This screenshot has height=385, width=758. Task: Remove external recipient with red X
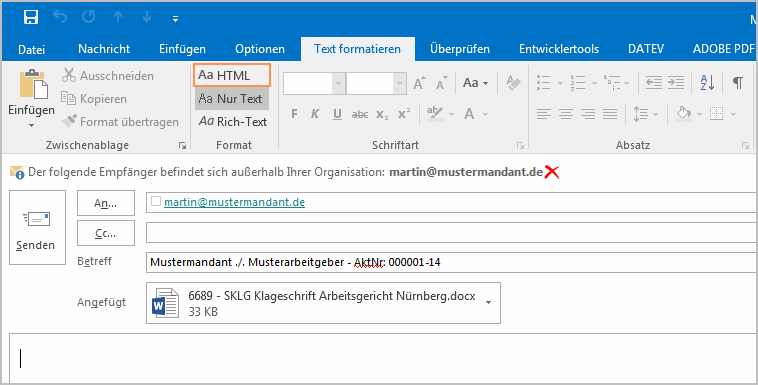coord(552,172)
